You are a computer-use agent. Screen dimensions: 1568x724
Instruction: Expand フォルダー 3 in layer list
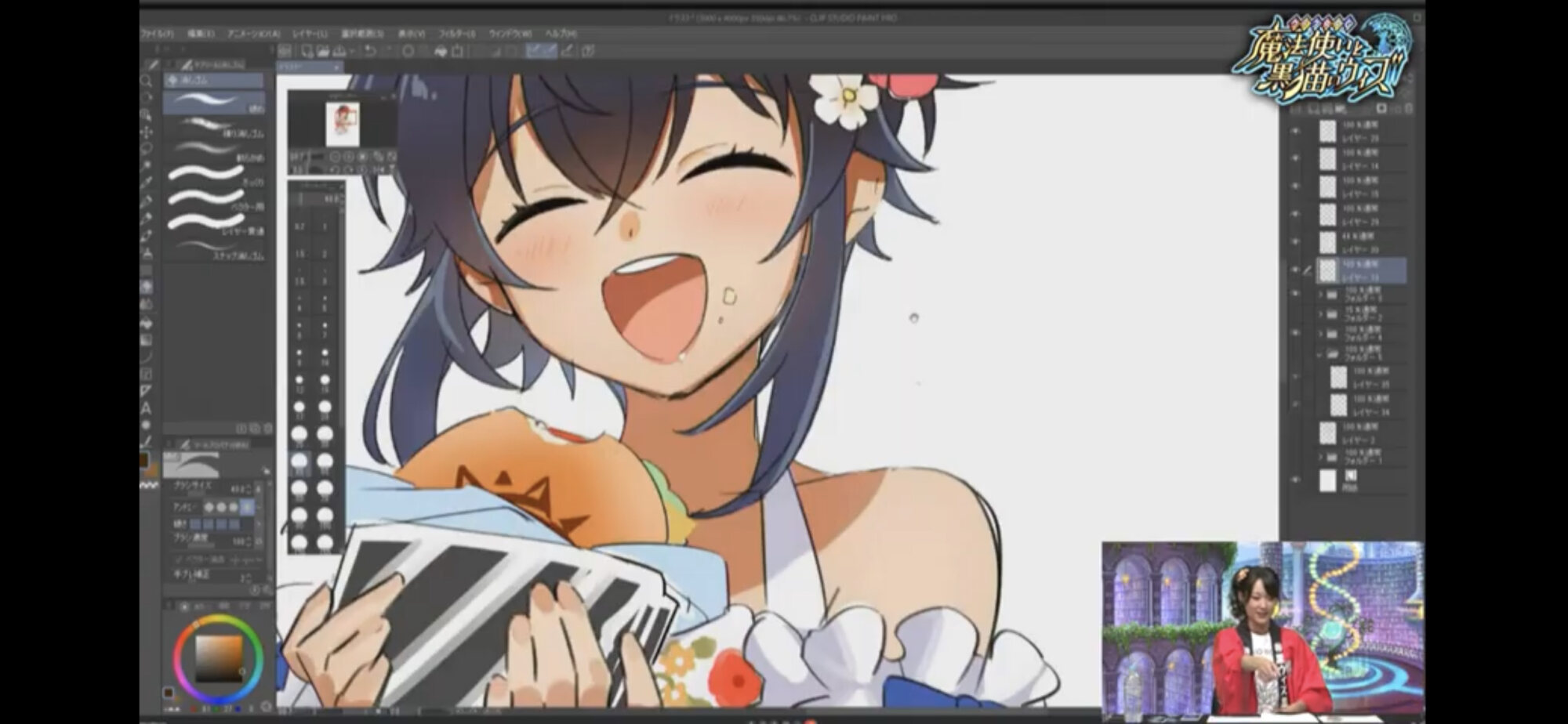[1321, 294]
